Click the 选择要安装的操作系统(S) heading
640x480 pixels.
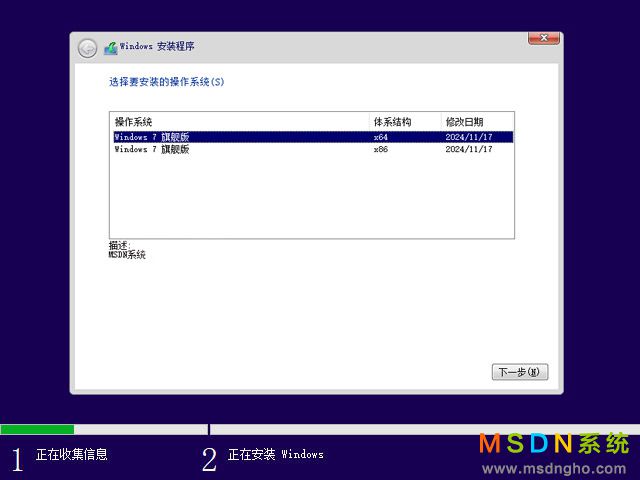pyautogui.click(x=167, y=82)
